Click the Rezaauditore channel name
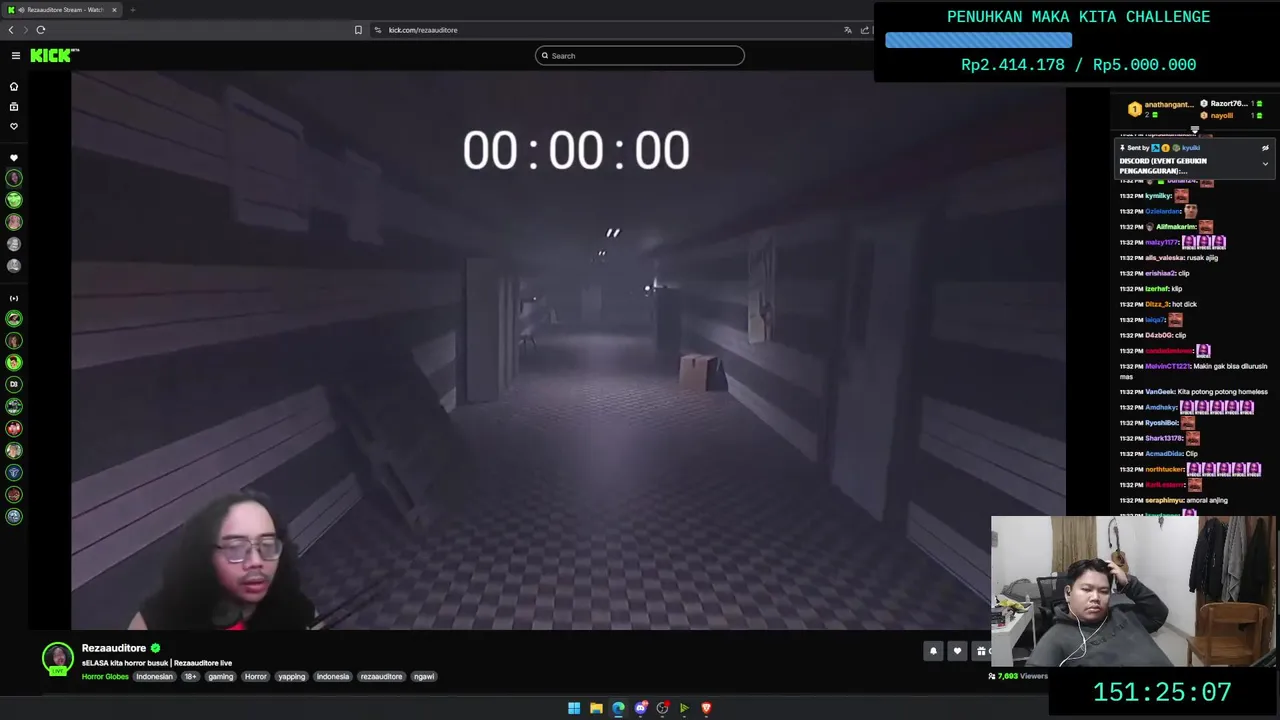Screen dimensions: 1280x720 [x=114, y=648]
